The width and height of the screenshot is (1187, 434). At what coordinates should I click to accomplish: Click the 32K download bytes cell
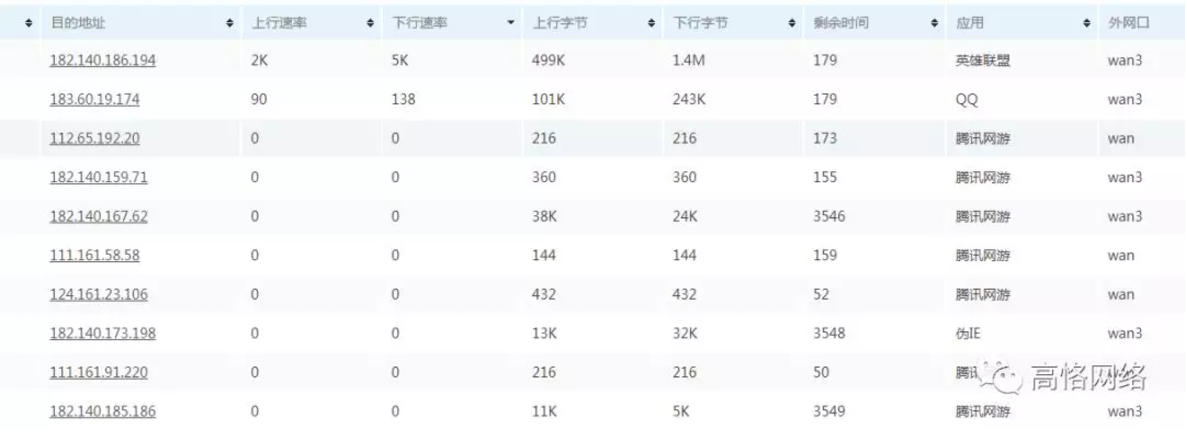tap(685, 333)
